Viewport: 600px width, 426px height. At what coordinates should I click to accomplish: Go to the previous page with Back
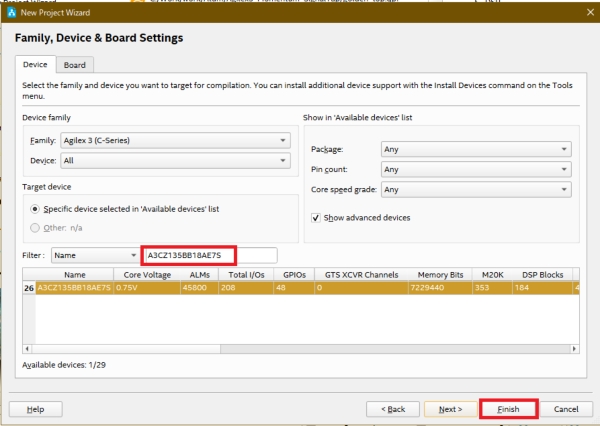[393, 409]
